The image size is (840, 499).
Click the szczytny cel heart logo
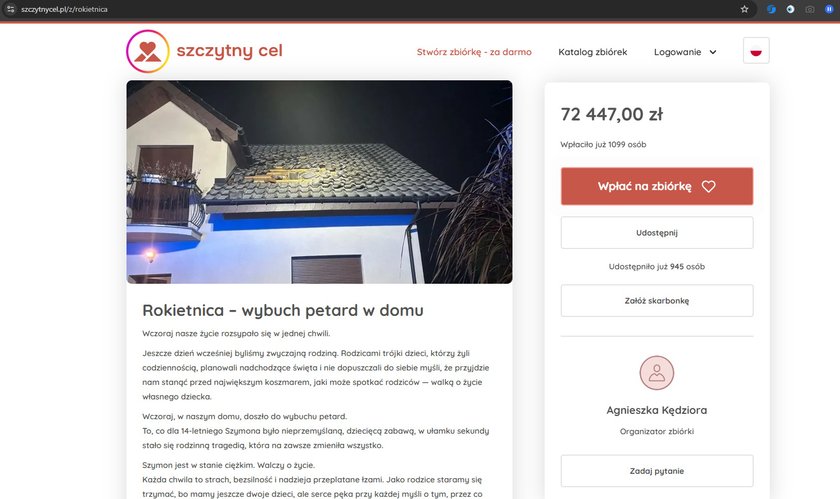[x=148, y=51]
